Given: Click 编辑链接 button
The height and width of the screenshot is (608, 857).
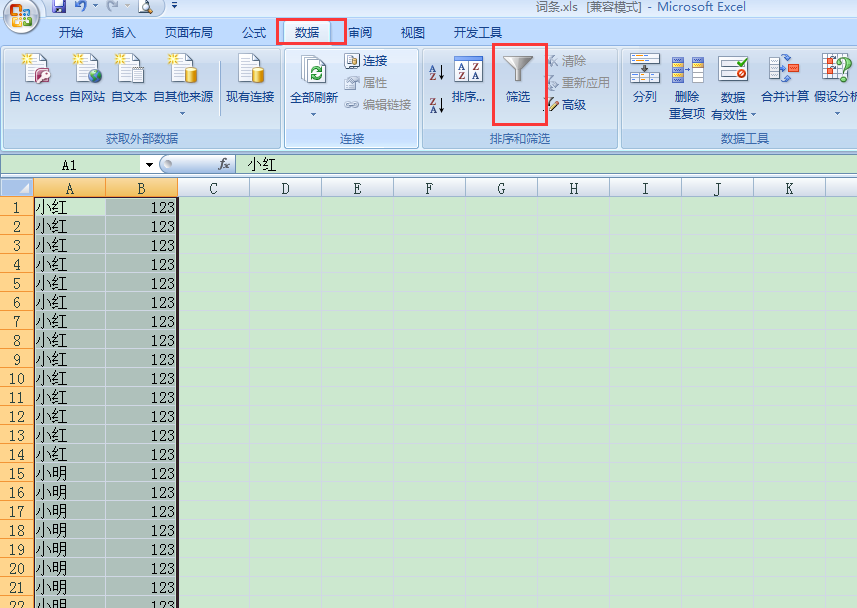Looking at the screenshot, I should 377,104.
